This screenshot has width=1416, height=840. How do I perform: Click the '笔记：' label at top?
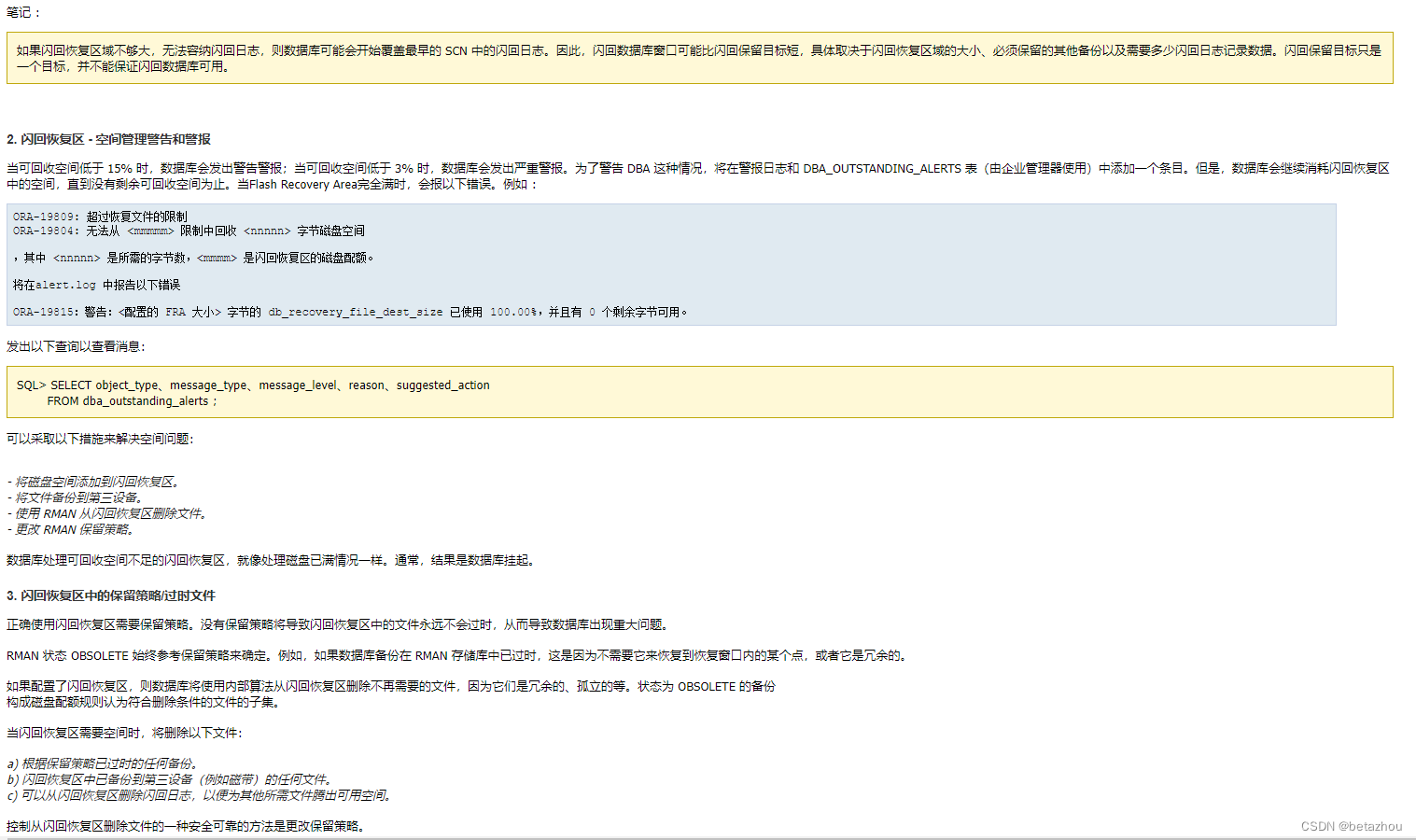point(24,12)
